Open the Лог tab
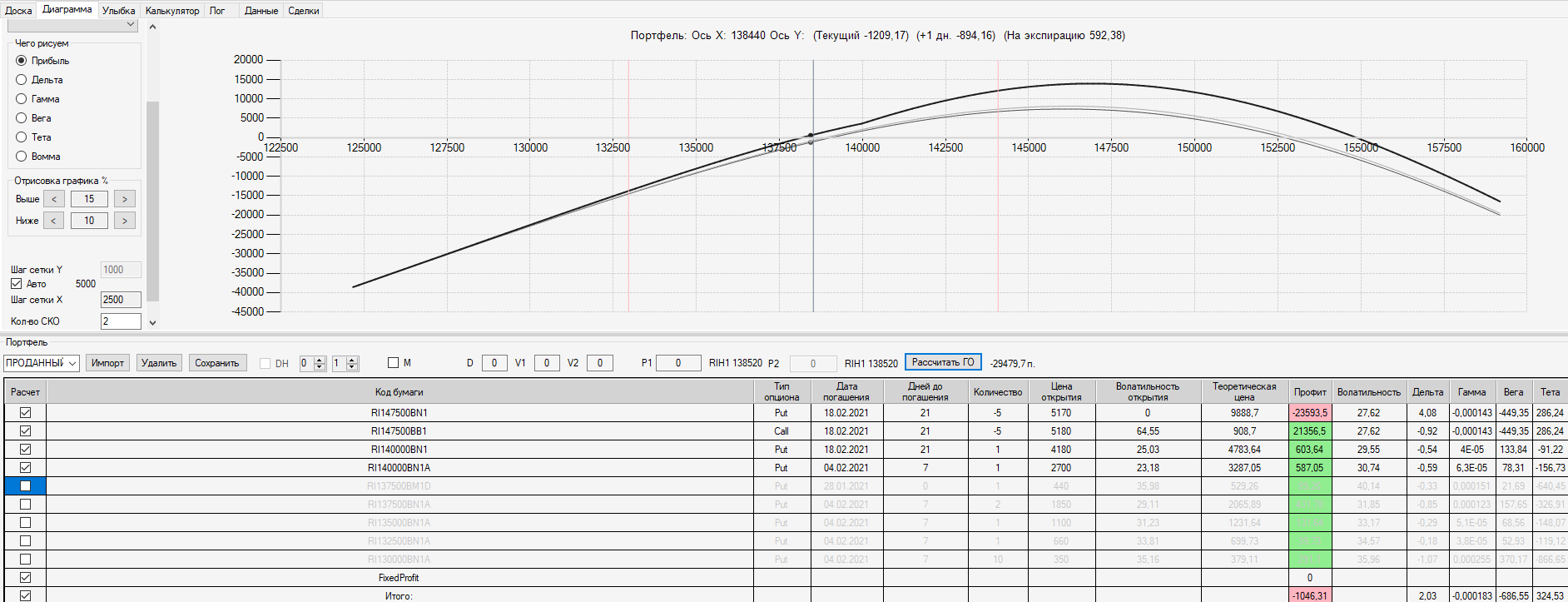Viewport: 1568px width, 602px height. point(217,11)
